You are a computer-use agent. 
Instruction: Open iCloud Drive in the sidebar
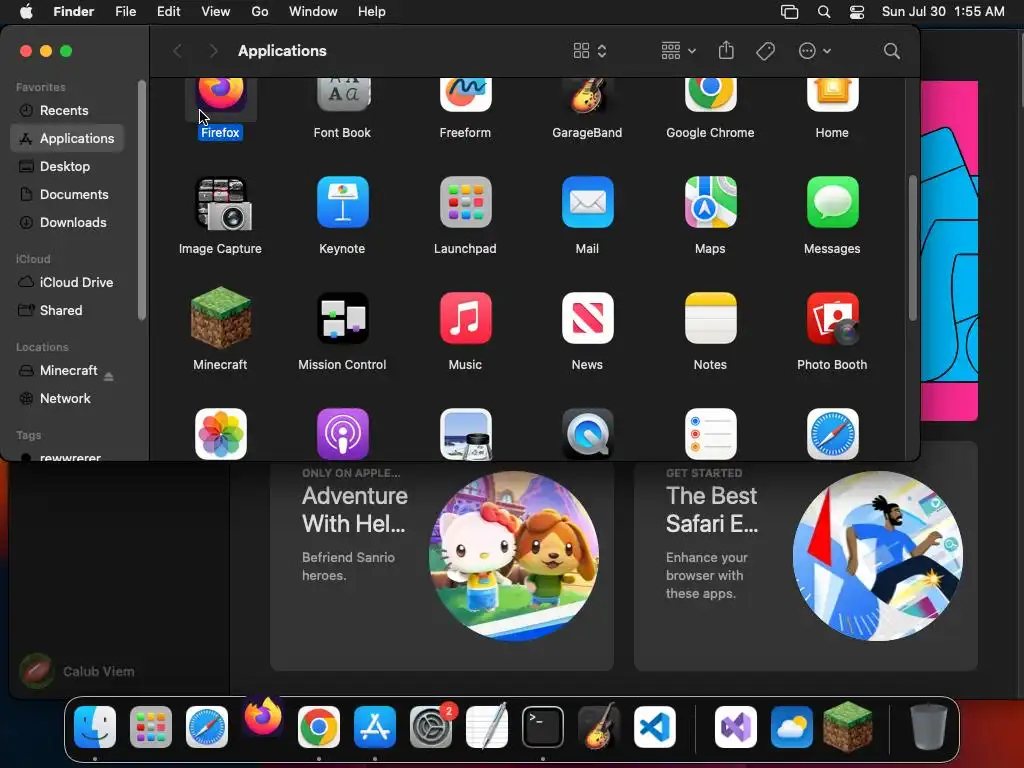67,283
